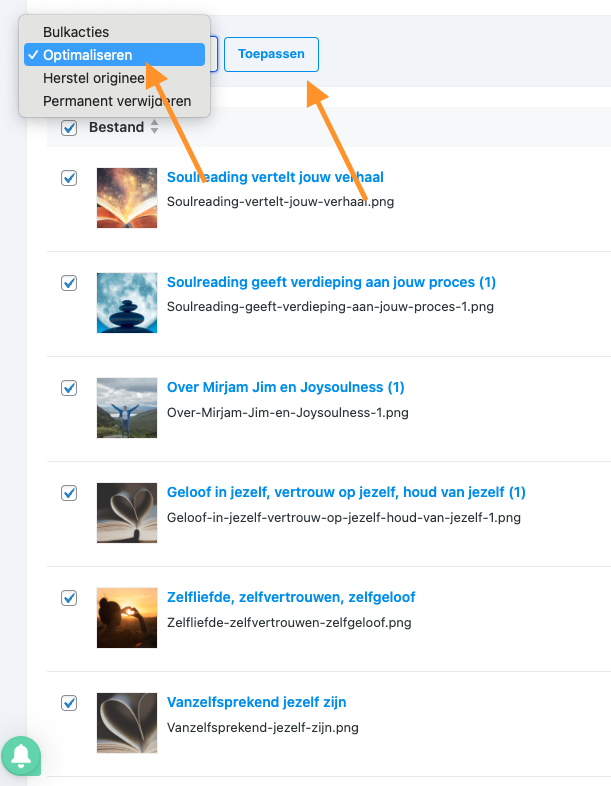Open the heart-shaped book pages thumbnail for Geloof
This screenshot has width=611, height=786.
[127, 513]
